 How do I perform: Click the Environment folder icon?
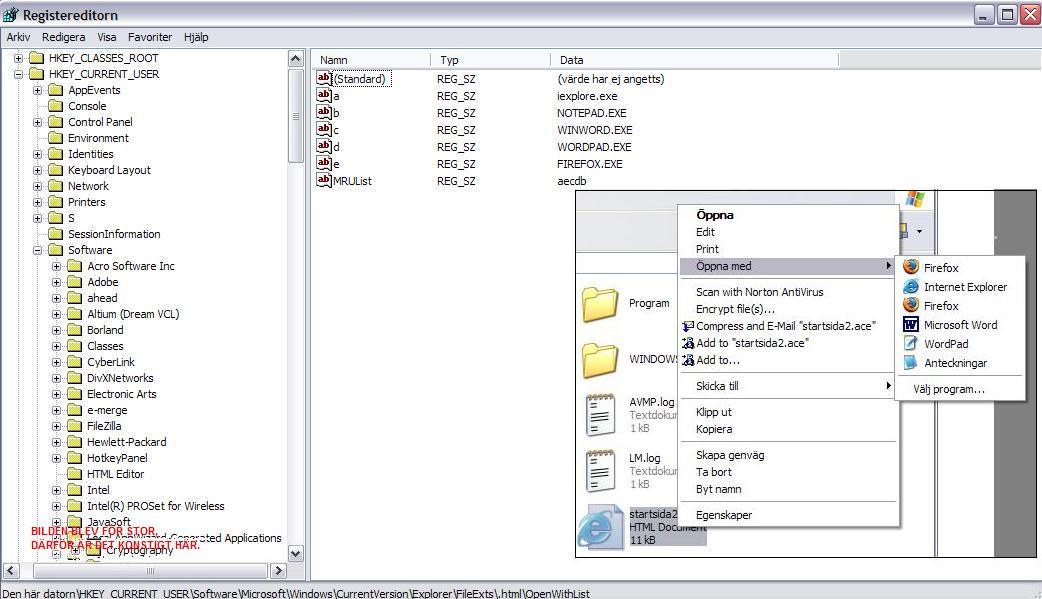[56, 138]
